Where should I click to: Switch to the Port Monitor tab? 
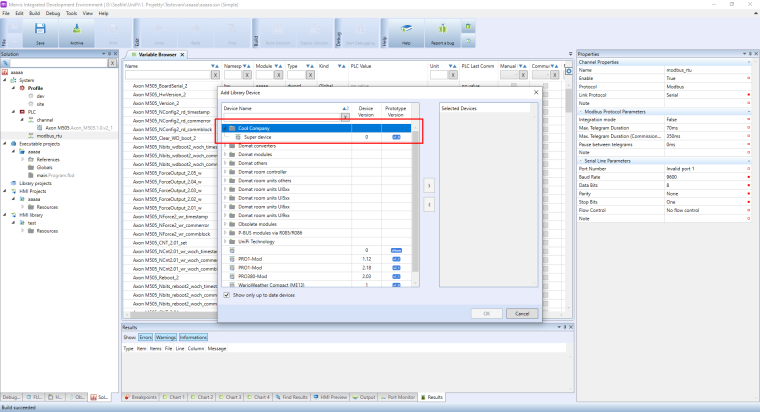(398, 397)
